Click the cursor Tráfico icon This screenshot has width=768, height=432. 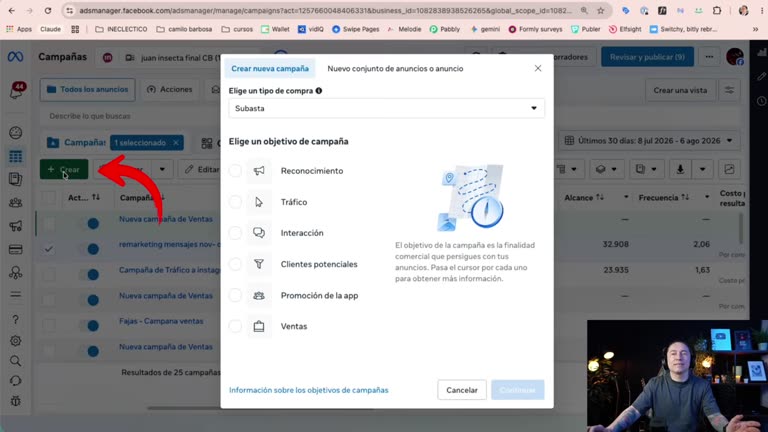click(x=259, y=202)
